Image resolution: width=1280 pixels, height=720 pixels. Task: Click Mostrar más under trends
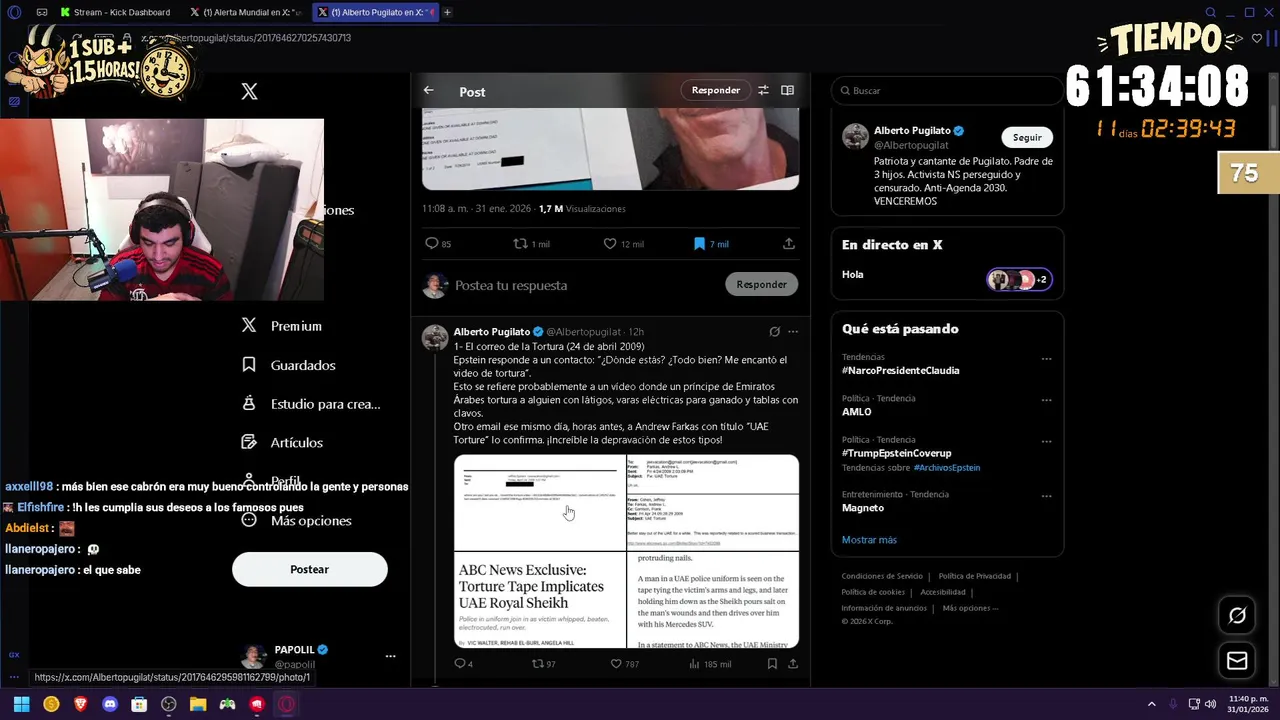tap(869, 539)
